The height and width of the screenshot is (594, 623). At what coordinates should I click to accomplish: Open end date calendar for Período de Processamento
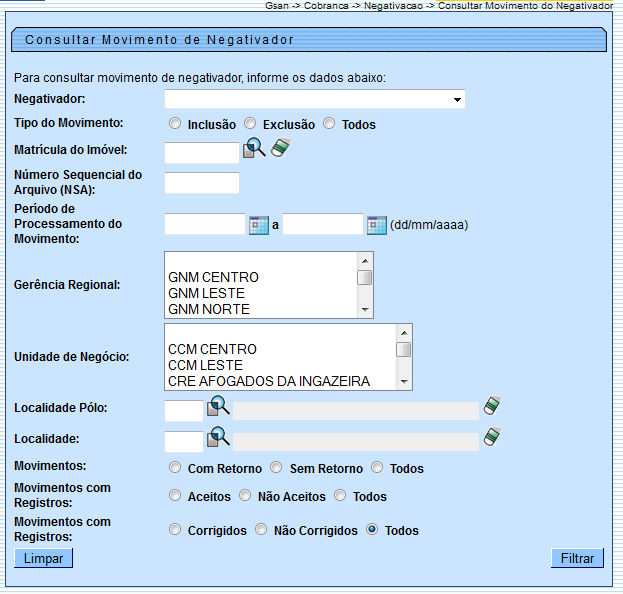[x=377, y=225]
